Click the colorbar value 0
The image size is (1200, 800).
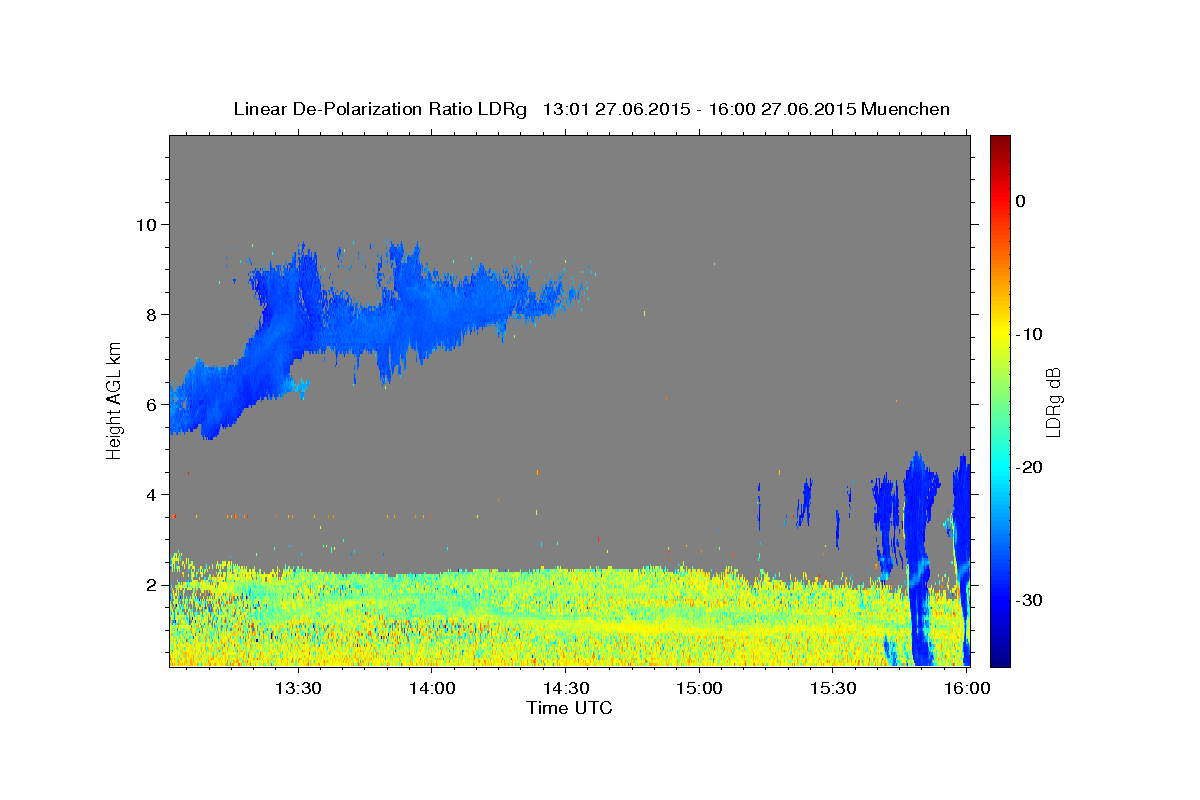1021,201
